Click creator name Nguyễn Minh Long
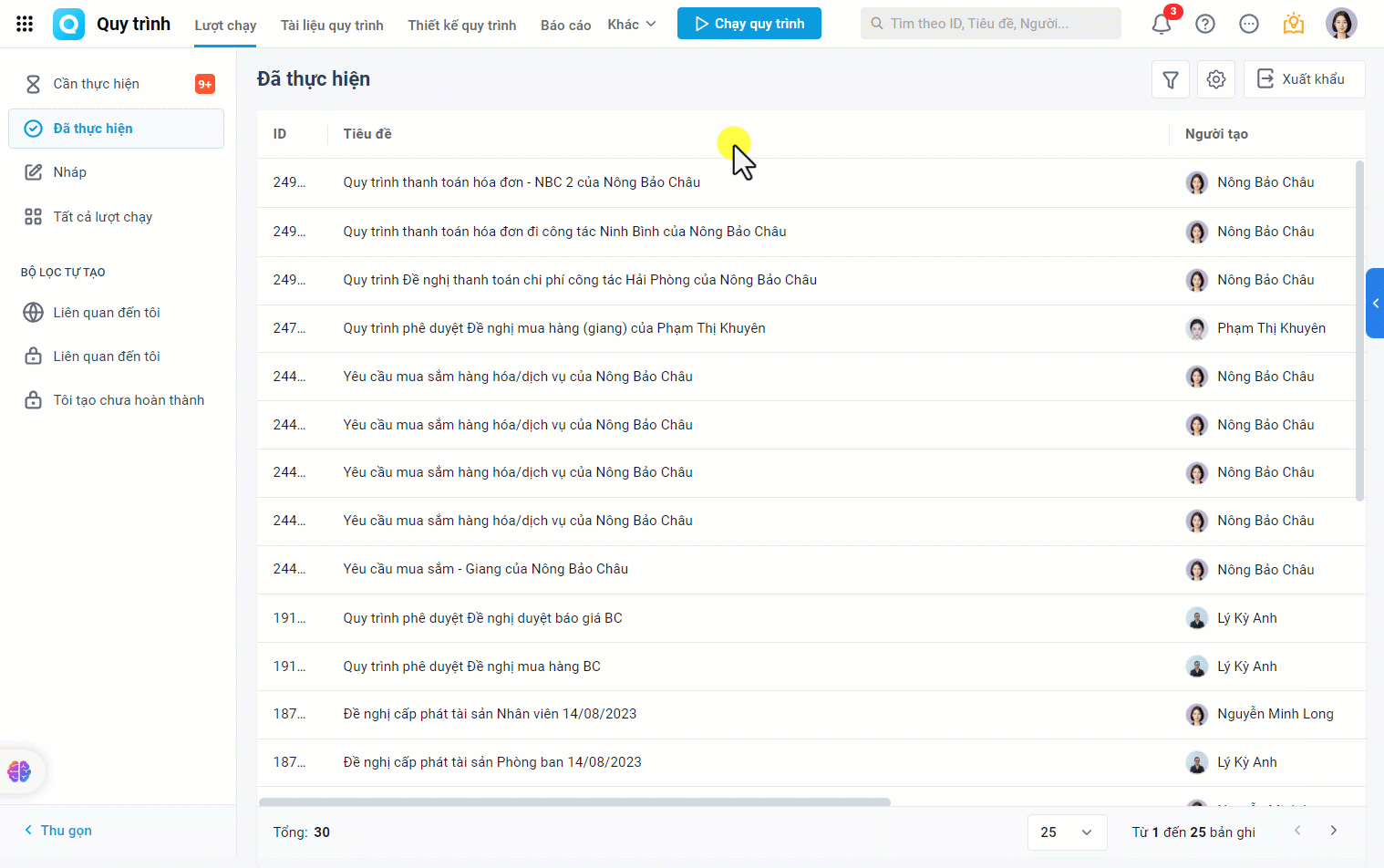Screen dimensions: 1384x868 pyautogui.click(x=1275, y=714)
